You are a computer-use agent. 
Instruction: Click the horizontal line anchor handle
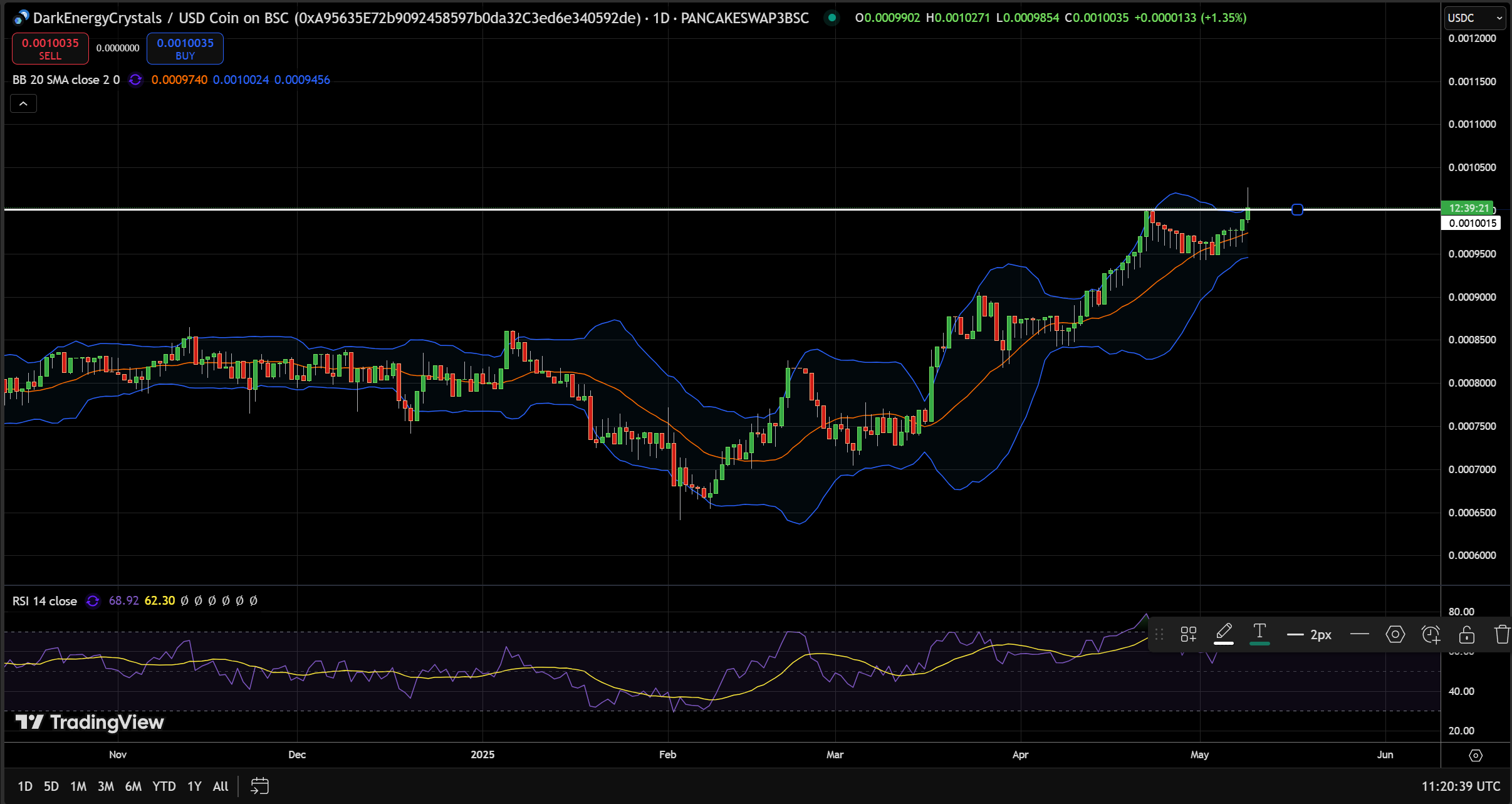point(1297,209)
